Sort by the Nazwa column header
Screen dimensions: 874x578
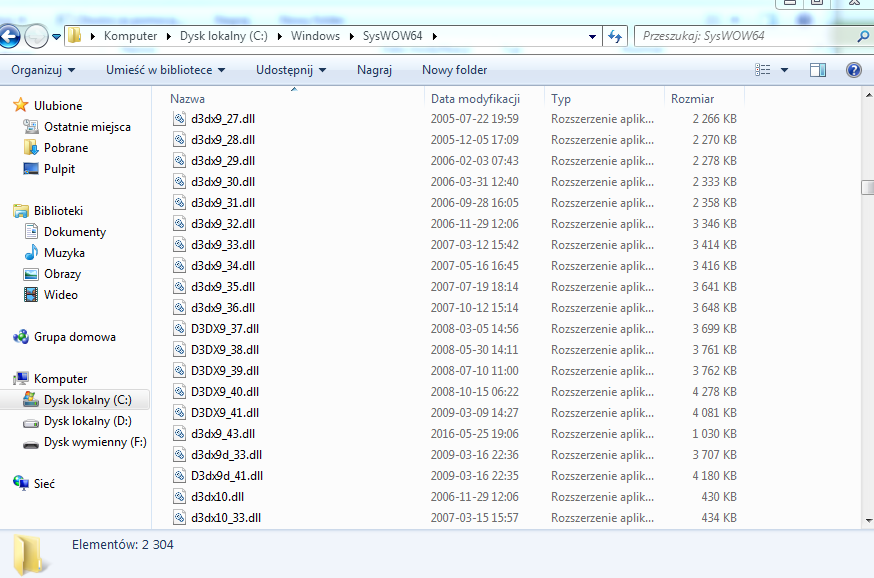tap(295, 99)
